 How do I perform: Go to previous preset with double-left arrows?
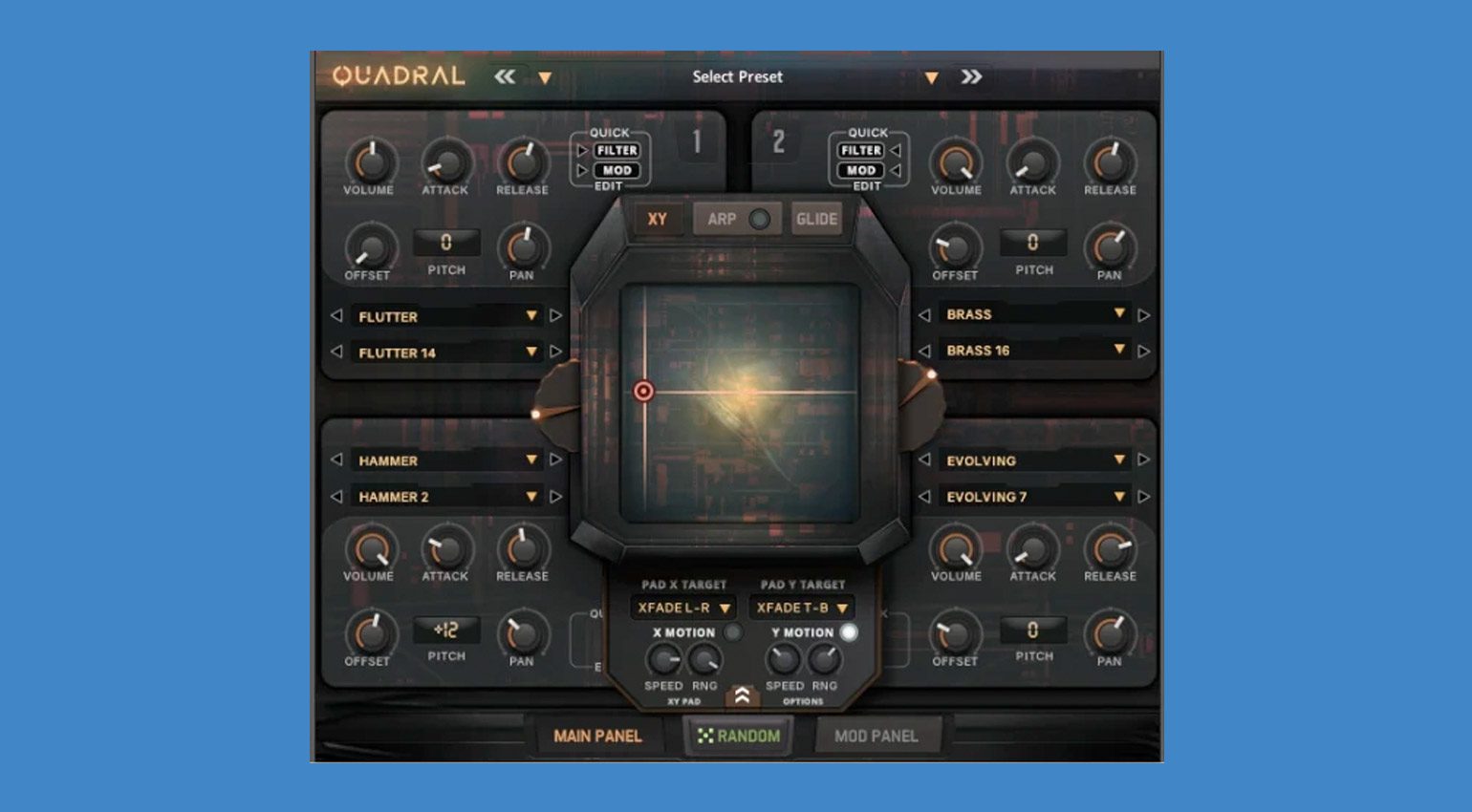[x=505, y=76]
